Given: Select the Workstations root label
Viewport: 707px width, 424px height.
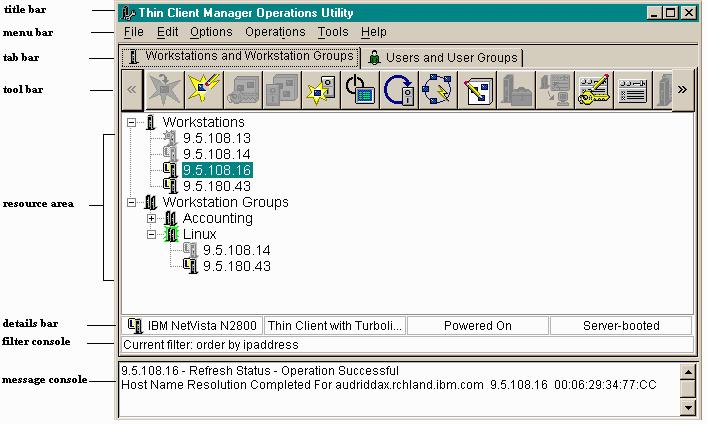Looking at the screenshot, I should [x=203, y=122].
